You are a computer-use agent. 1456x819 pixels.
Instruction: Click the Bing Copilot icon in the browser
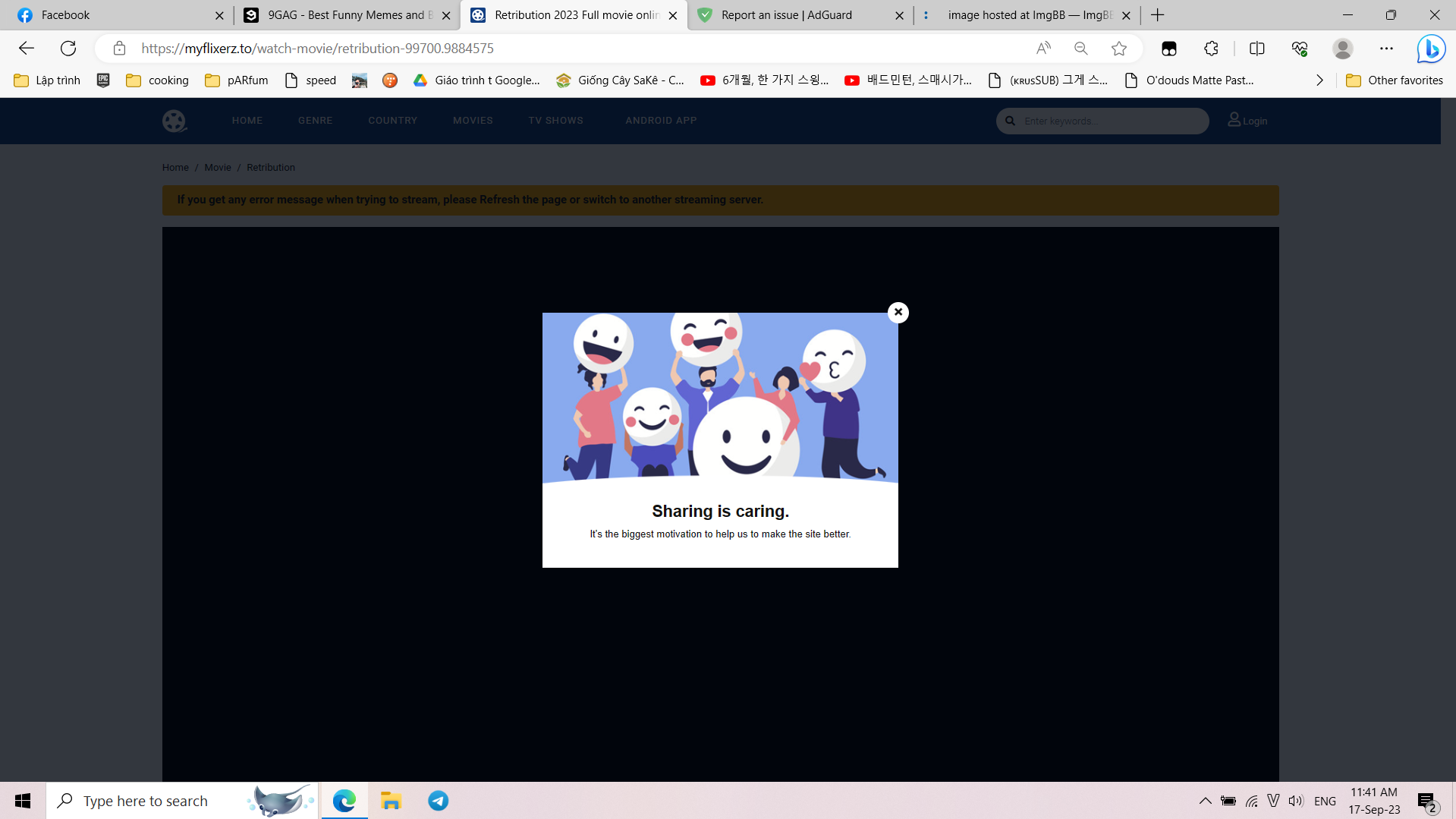click(x=1430, y=49)
